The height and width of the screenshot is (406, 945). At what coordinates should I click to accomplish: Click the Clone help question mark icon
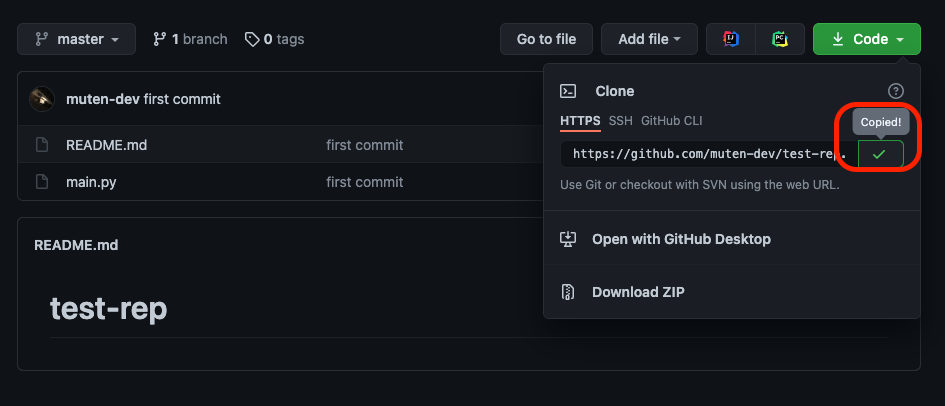pyautogui.click(x=896, y=91)
